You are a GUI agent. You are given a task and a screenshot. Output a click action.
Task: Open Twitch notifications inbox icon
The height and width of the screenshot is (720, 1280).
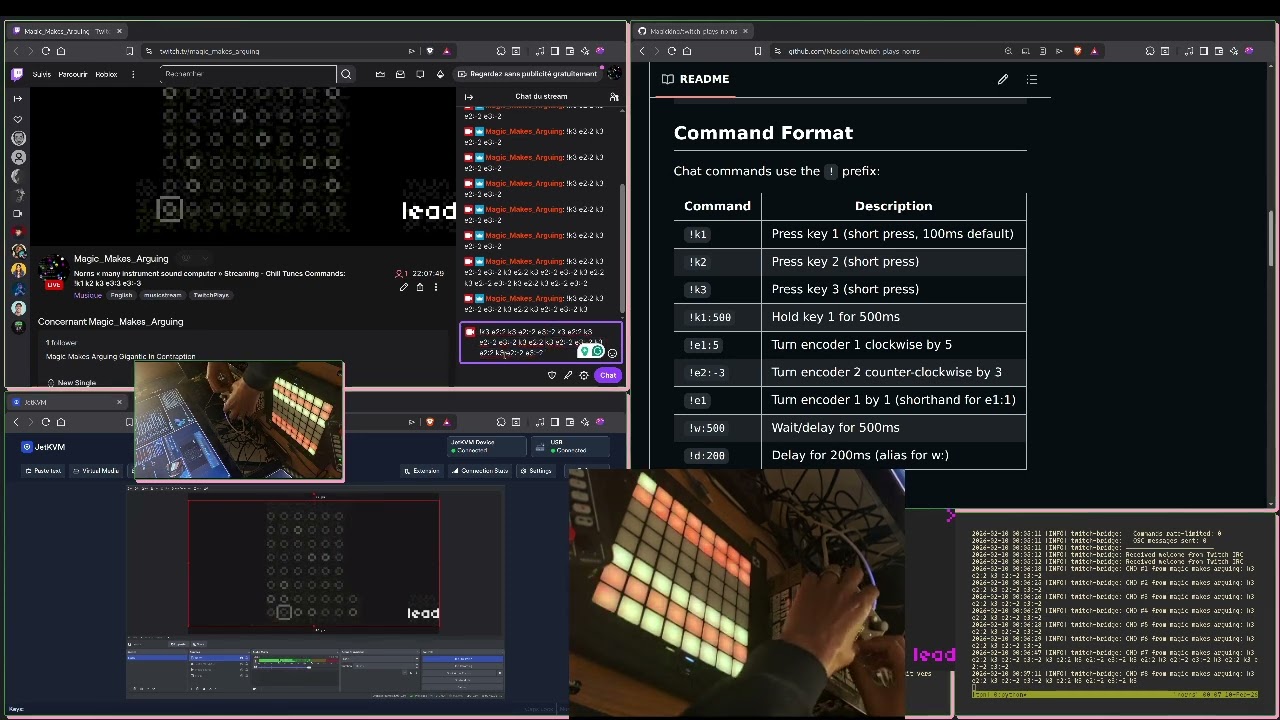pos(400,74)
